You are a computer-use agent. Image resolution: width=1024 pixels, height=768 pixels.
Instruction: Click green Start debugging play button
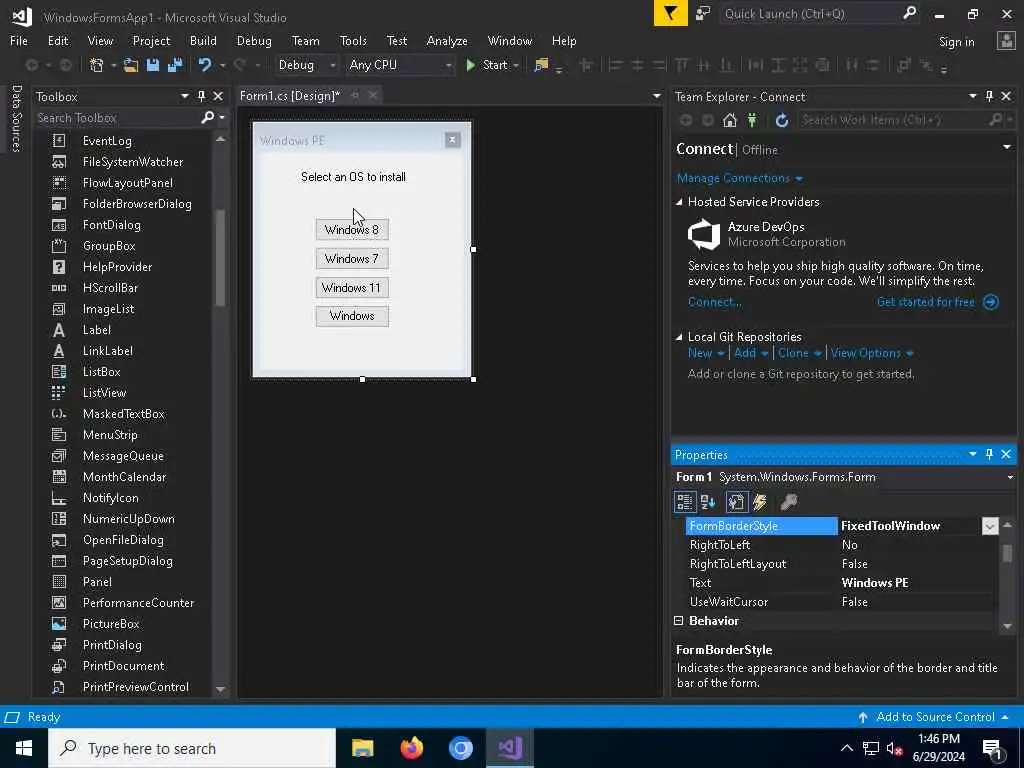470,65
